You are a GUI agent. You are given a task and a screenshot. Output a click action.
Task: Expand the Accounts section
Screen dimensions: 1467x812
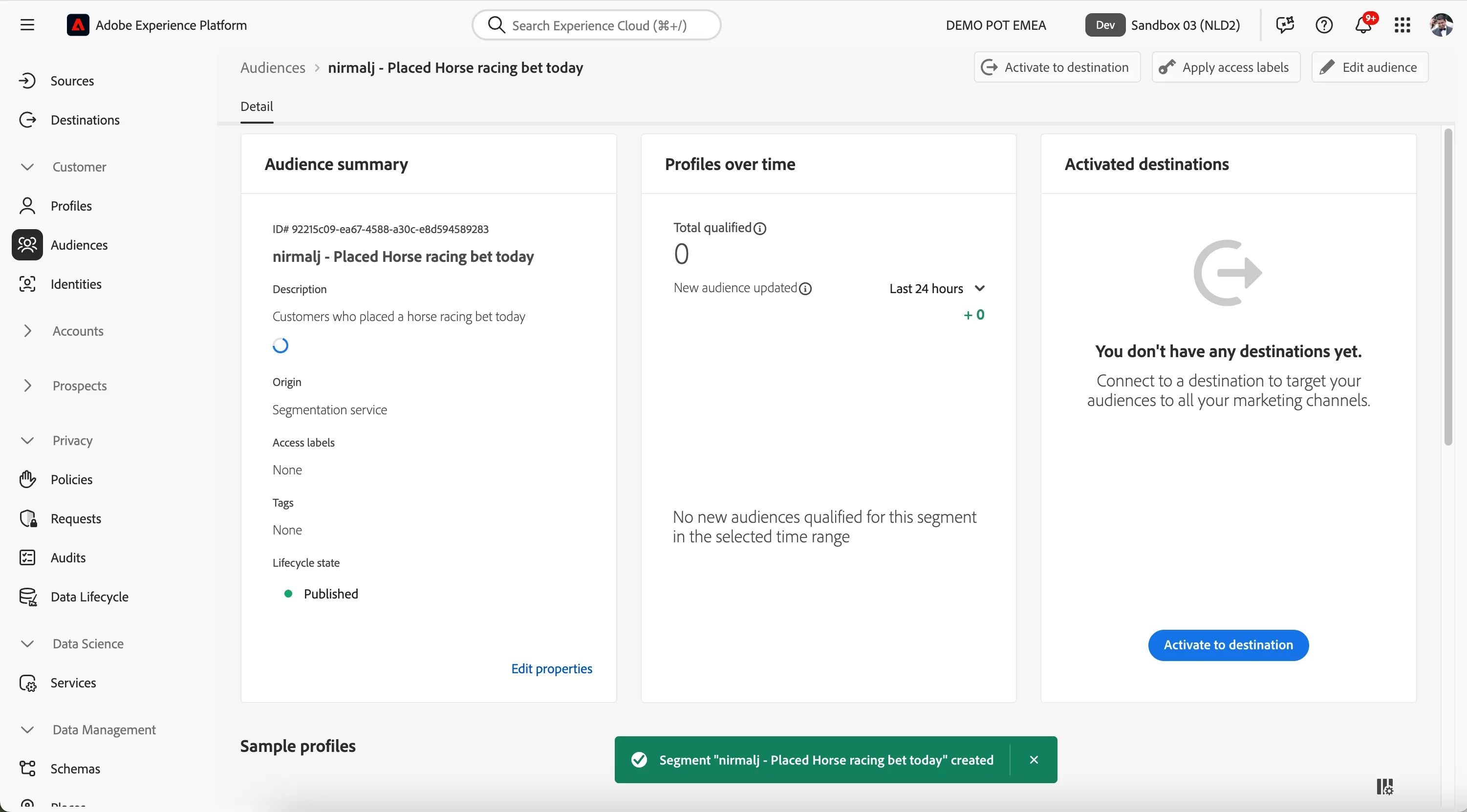point(27,331)
